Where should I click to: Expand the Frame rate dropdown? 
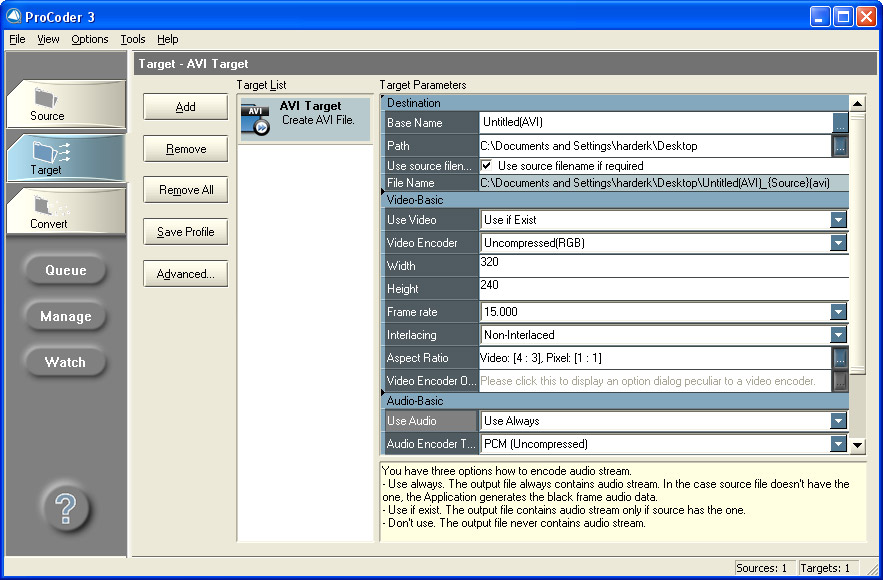(838, 312)
